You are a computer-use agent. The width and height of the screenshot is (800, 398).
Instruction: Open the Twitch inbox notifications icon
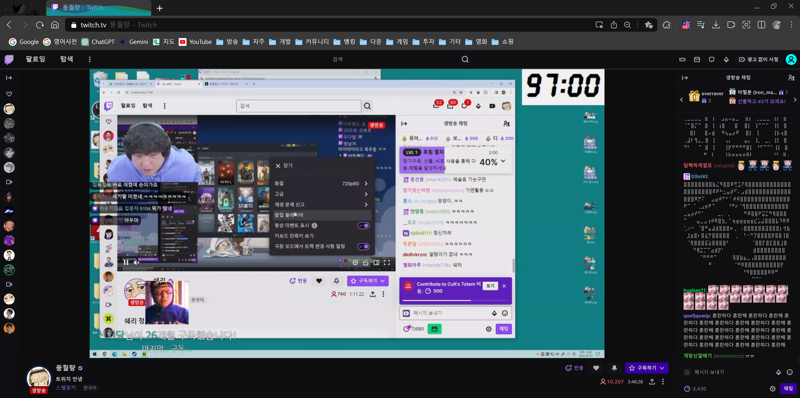pyautogui.click(x=697, y=60)
